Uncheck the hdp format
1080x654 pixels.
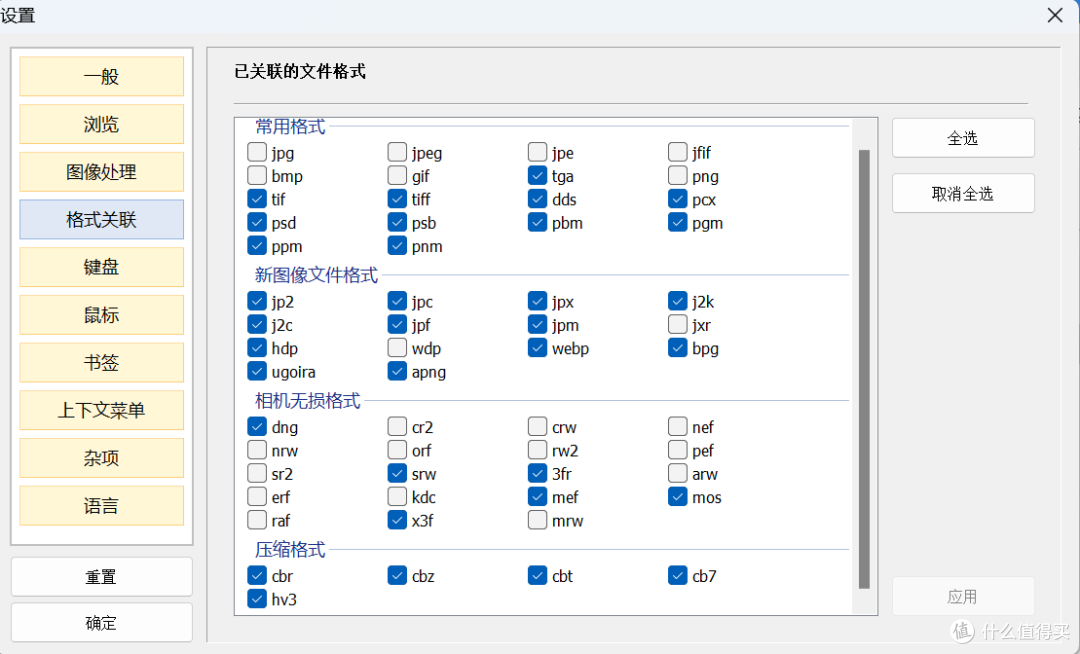(x=257, y=348)
